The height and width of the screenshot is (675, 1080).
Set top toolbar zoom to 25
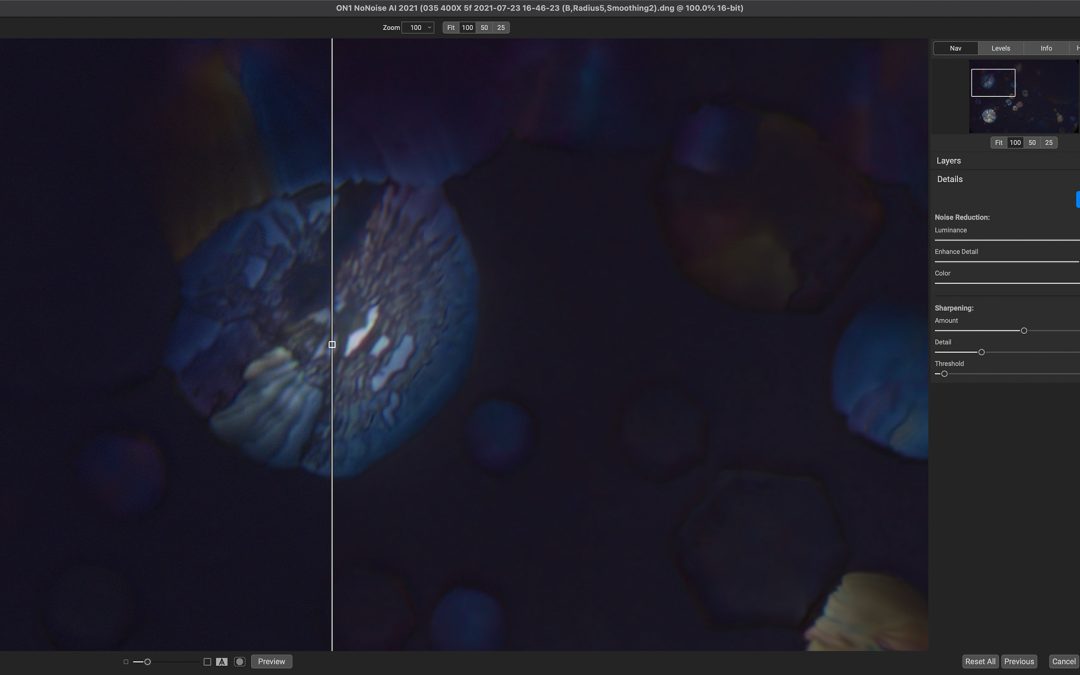click(x=501, y=28)
